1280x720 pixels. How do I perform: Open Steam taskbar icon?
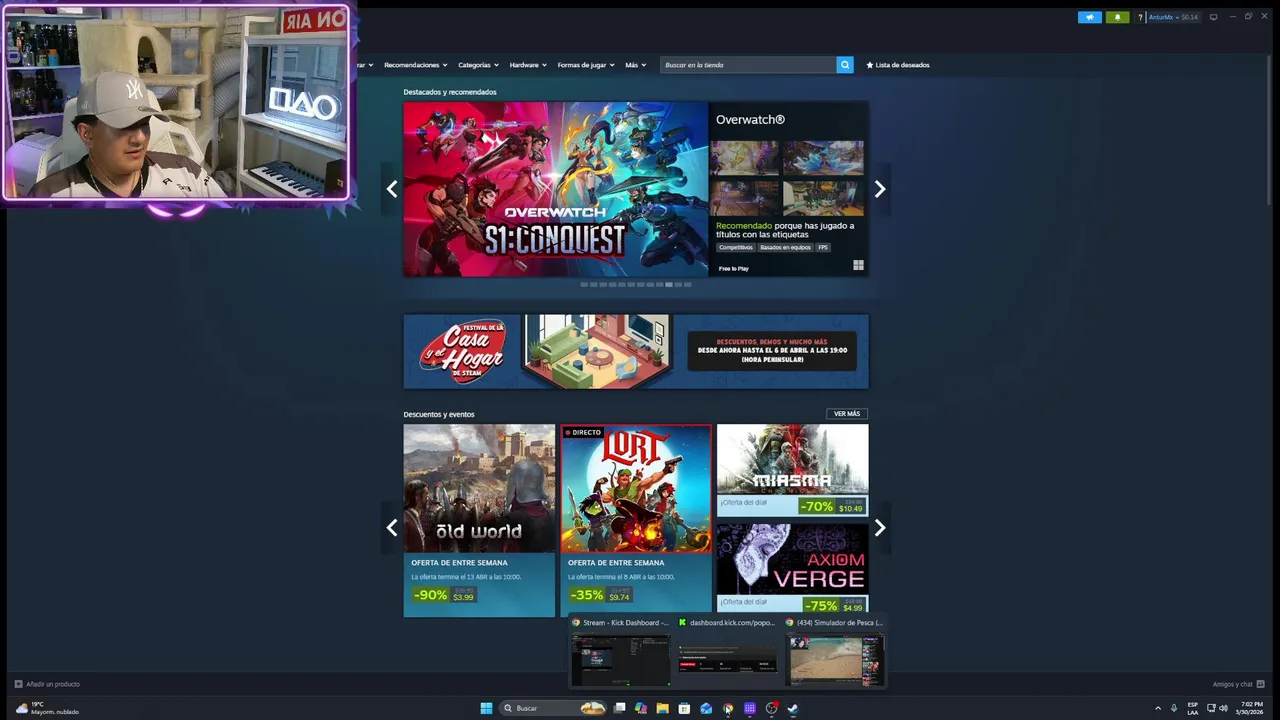[x=792, y=708]
